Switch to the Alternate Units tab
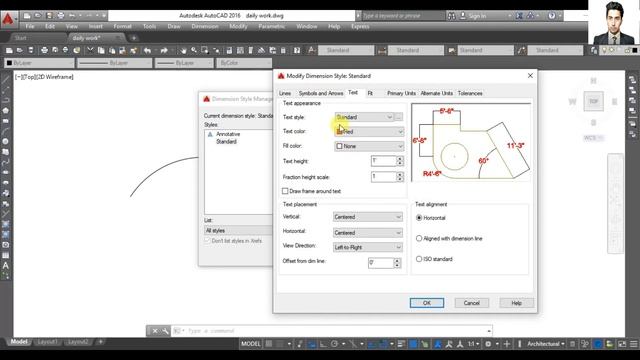This screenshot has width=640, height=360. coord(436,93)
